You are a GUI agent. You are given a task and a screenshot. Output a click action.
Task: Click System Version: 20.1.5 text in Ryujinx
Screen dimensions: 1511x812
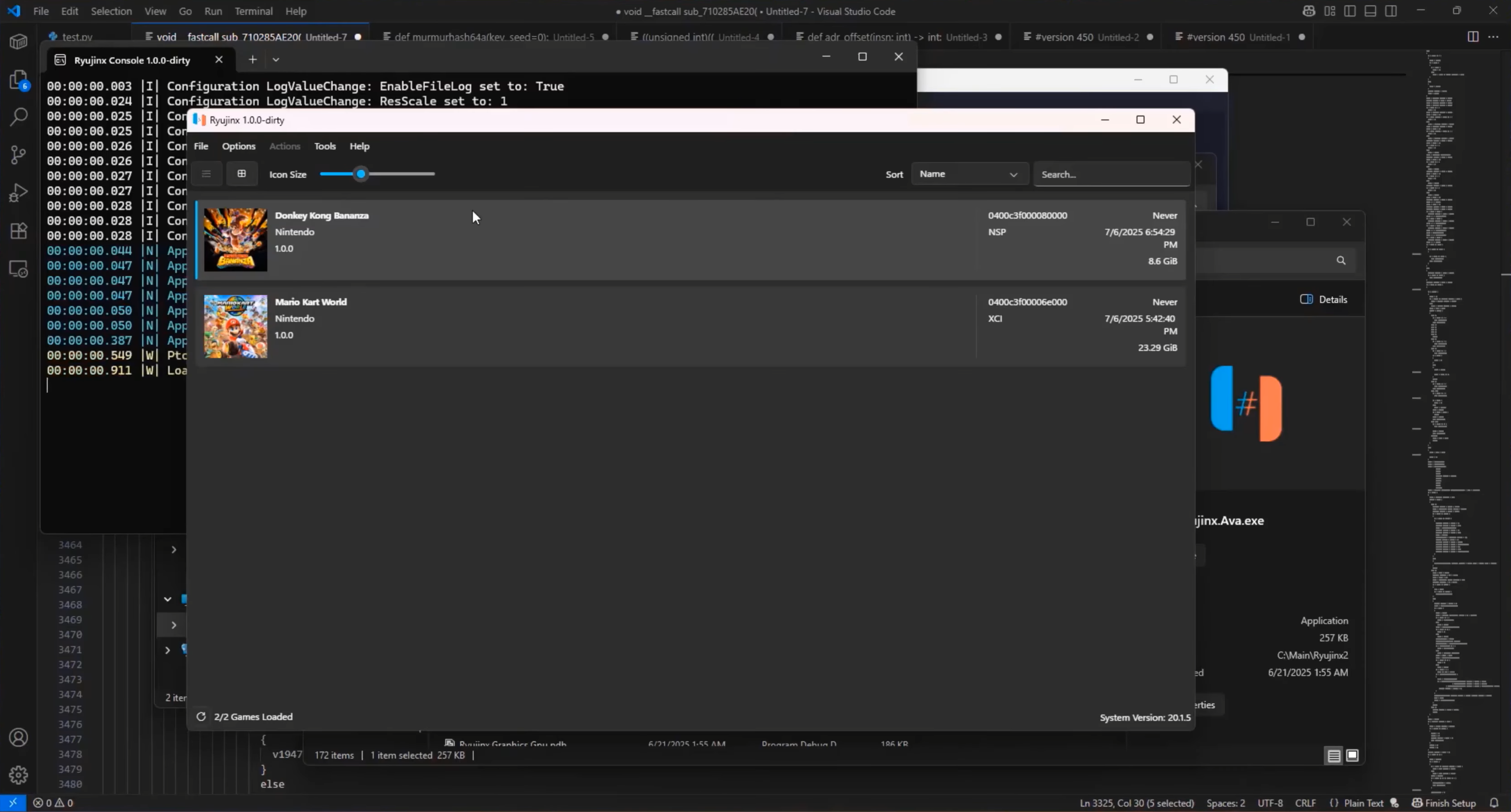1145,718
